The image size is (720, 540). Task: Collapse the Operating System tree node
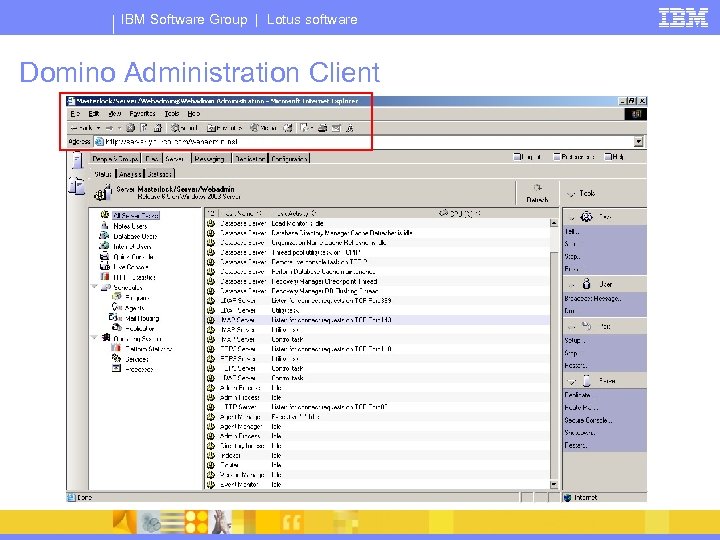[95, 338]
